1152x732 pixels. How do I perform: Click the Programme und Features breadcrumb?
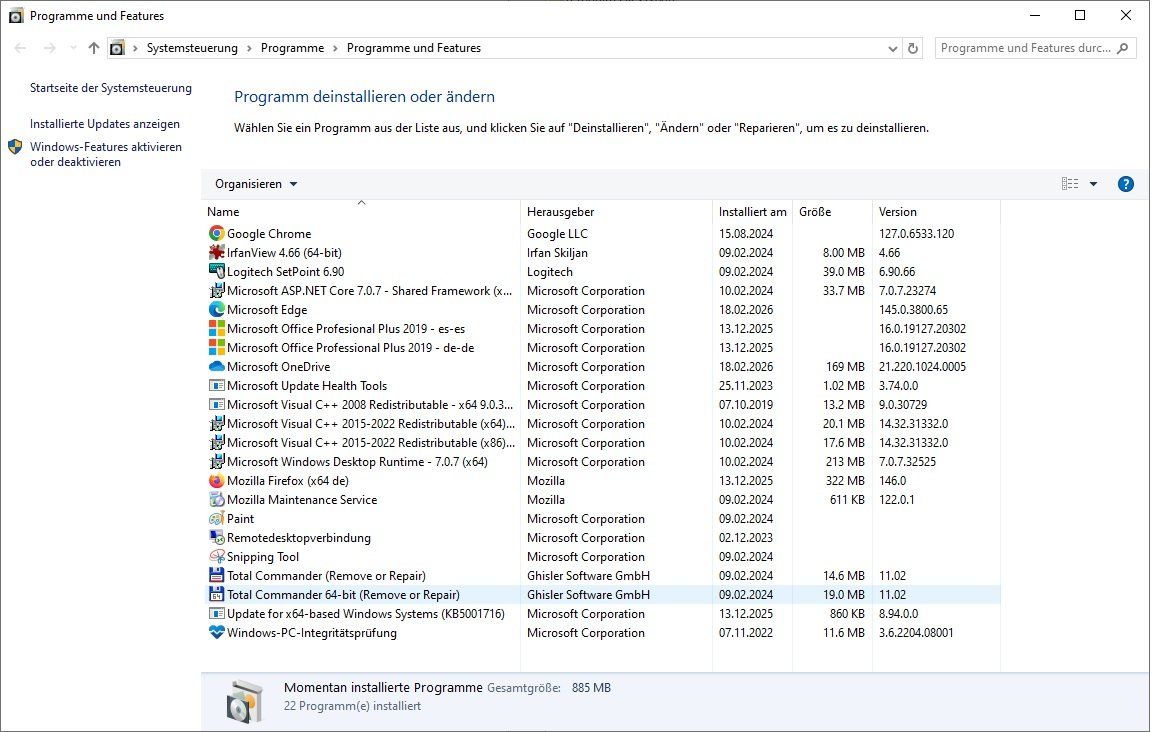[x=414, y=49]
